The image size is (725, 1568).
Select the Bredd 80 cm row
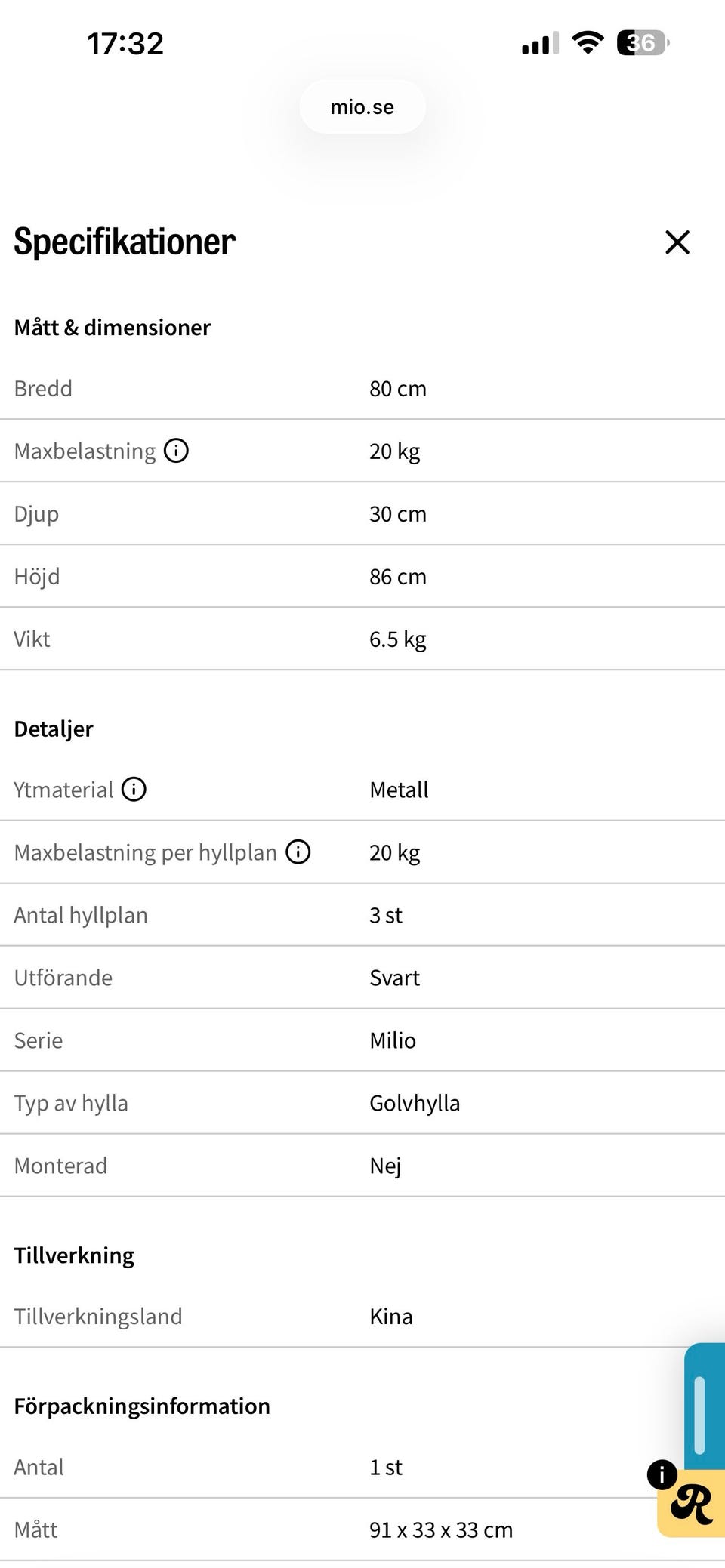[362, 389]
